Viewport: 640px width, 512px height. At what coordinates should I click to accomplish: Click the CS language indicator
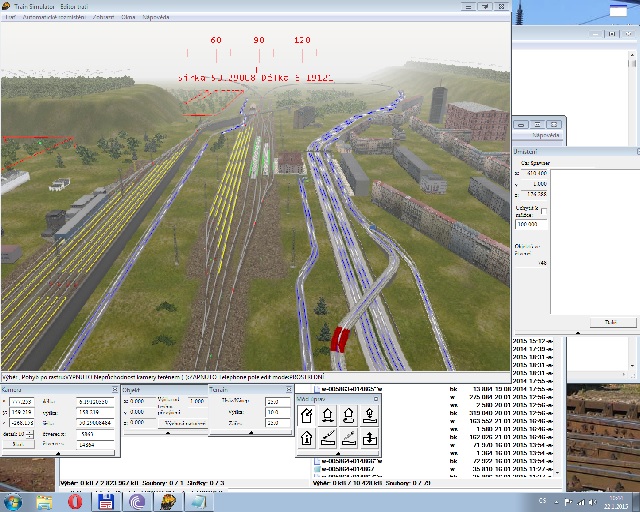[x=542, y=501]
